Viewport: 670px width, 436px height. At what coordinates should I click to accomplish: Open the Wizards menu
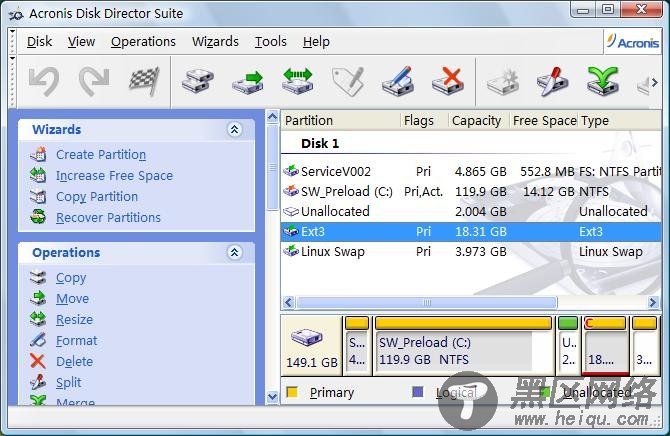[215, 41]
